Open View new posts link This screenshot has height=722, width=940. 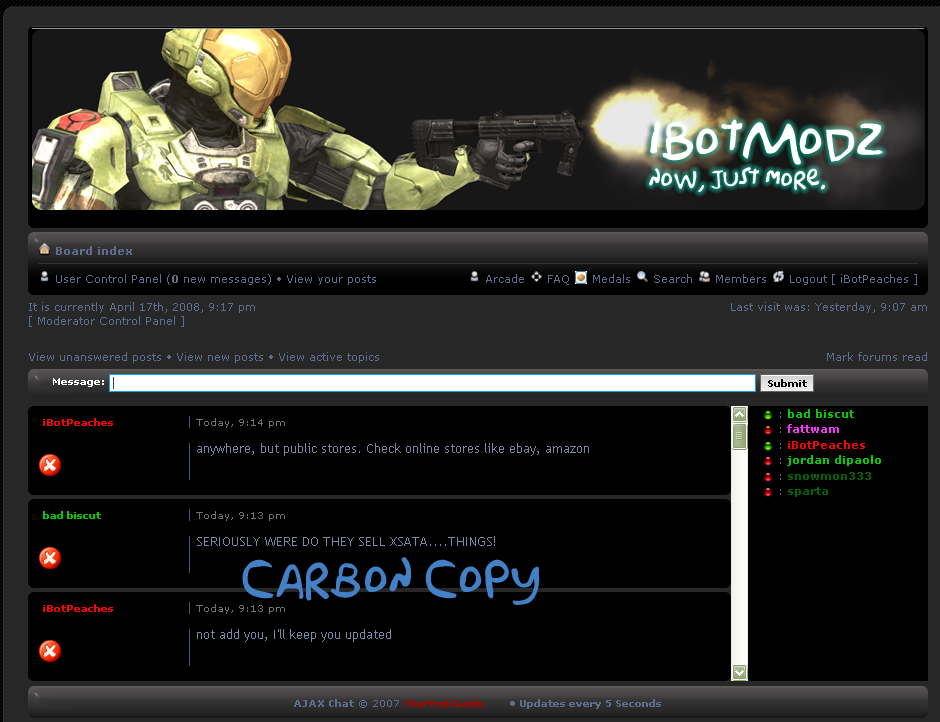pyautogui.click(x=220, y=357)
